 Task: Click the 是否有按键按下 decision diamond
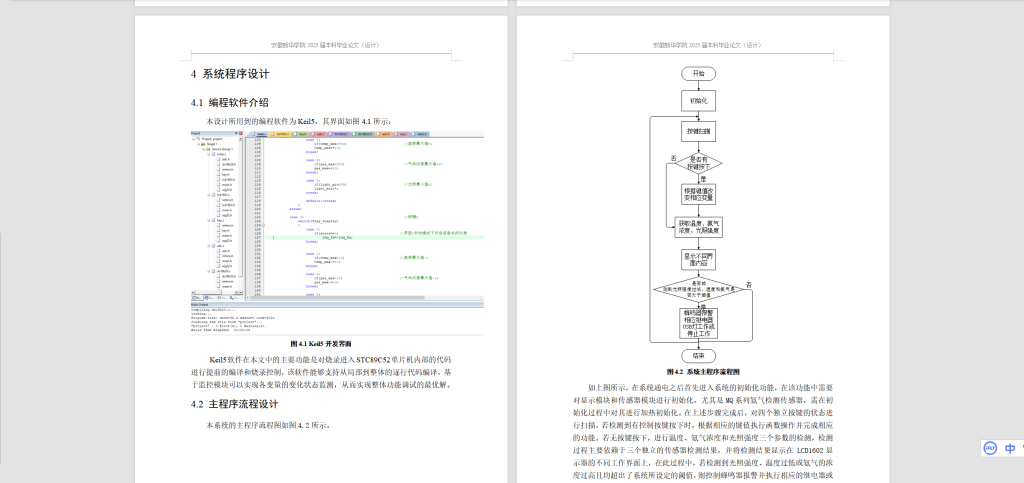coord(698,161)
